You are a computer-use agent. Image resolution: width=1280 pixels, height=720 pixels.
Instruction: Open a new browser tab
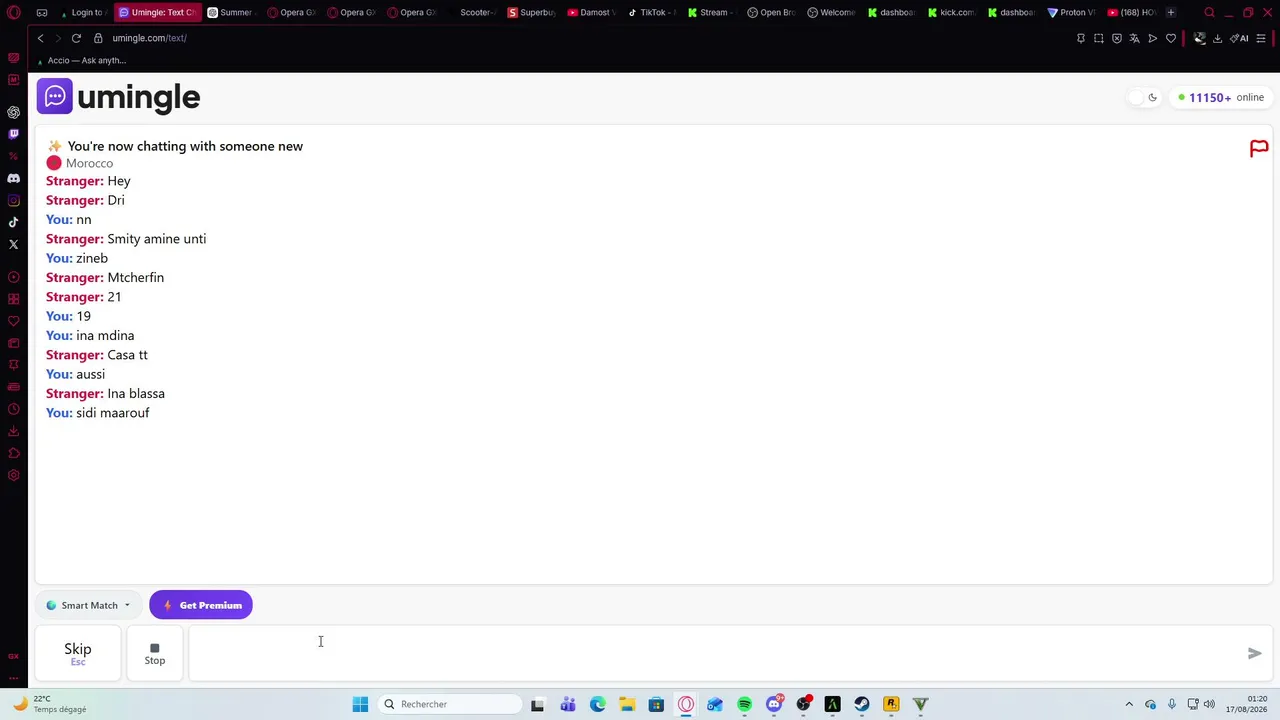[x=1171, y=13]
